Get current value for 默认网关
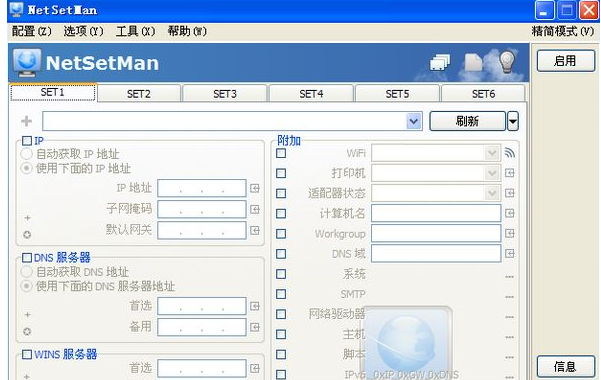 click(255, 230)
